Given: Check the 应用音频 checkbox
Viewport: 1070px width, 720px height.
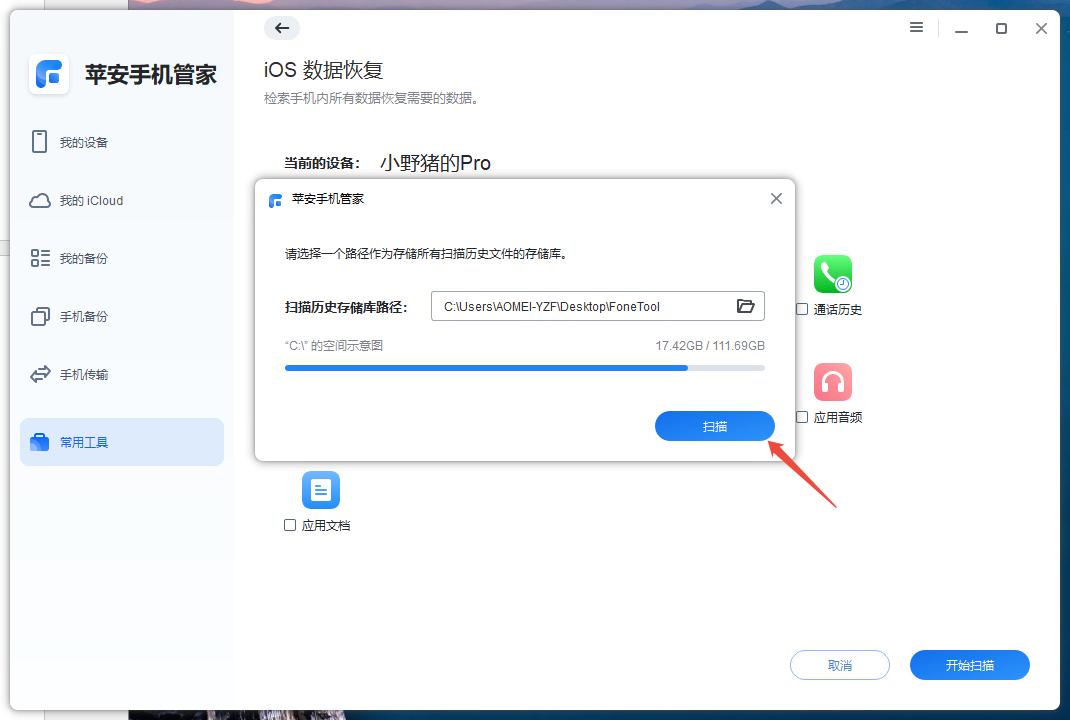Looking at the screenshot, I should click(801, 418).
